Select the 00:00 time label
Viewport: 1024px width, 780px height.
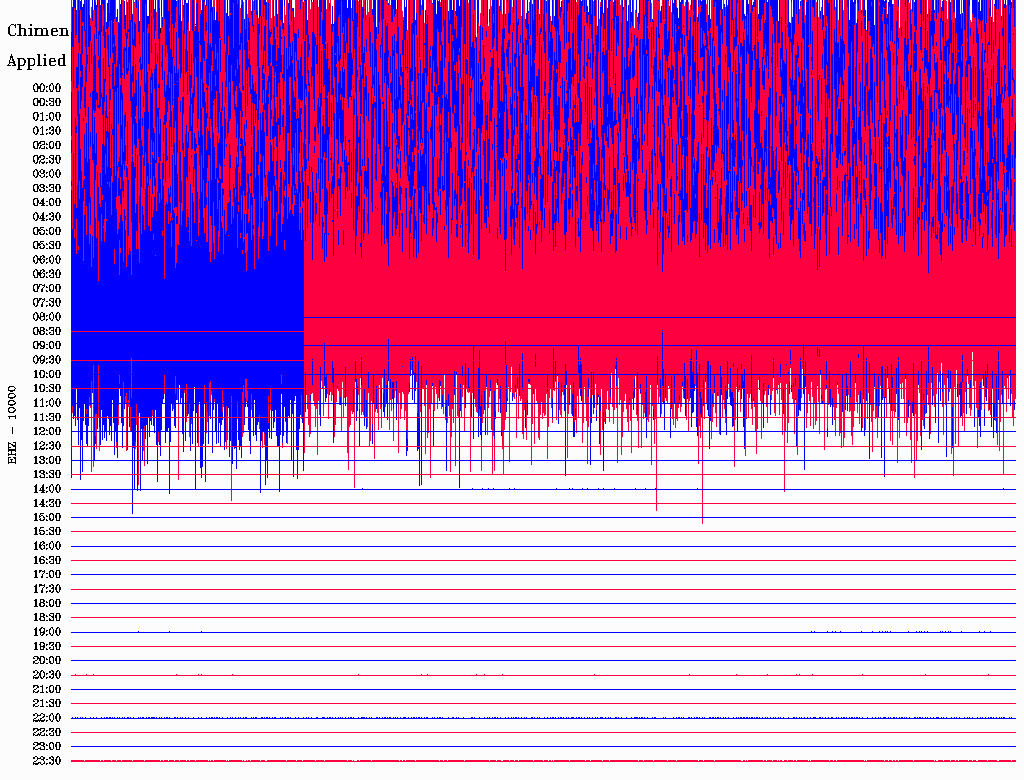pos(47,88)
